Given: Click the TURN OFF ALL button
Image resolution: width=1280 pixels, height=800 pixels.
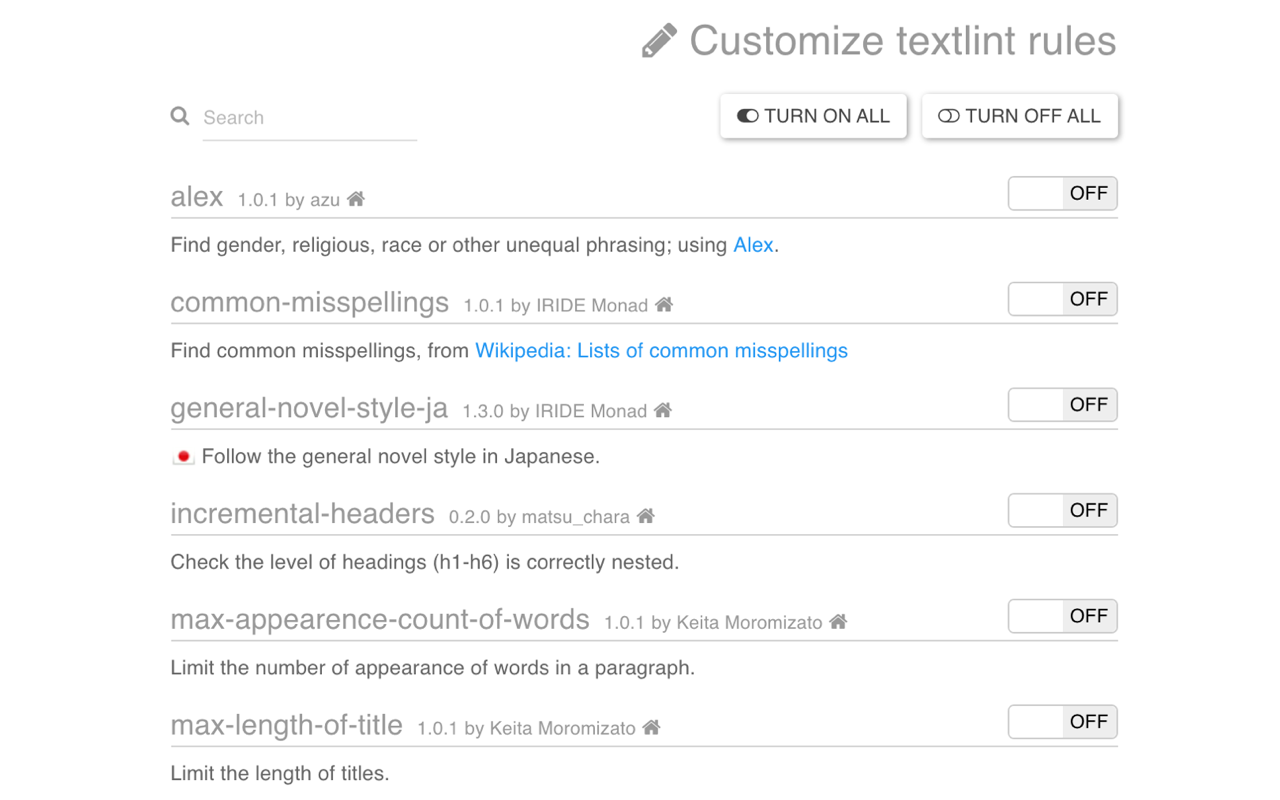Looking at the screenshot, I should (1020, 116).
